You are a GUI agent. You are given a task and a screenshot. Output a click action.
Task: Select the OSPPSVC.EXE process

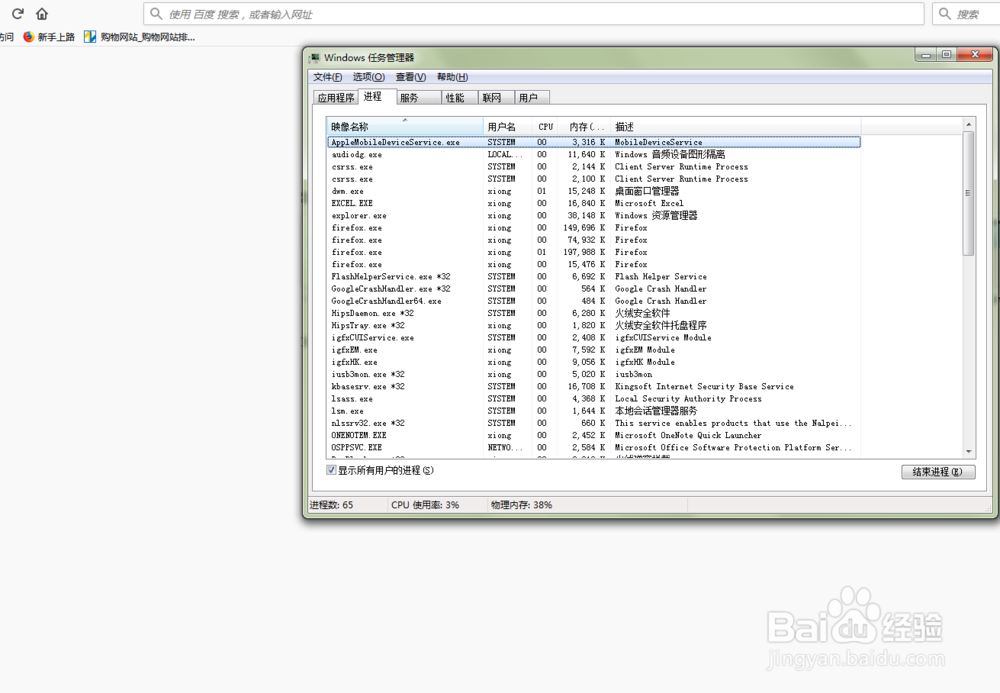[594, 448]
